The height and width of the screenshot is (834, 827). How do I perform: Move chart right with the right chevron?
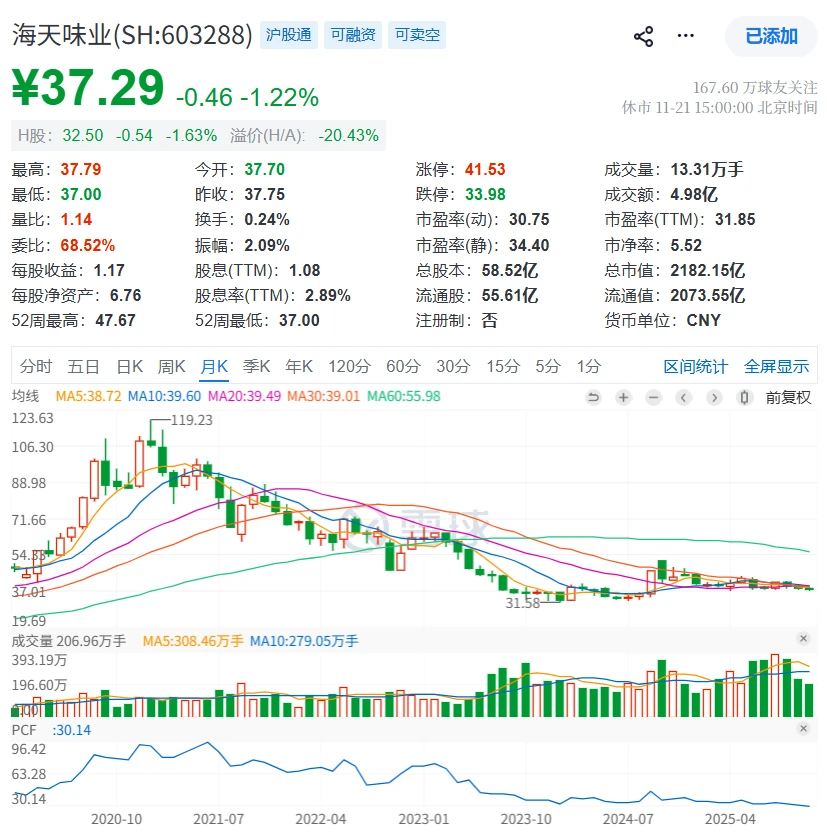tap(714, 397)
